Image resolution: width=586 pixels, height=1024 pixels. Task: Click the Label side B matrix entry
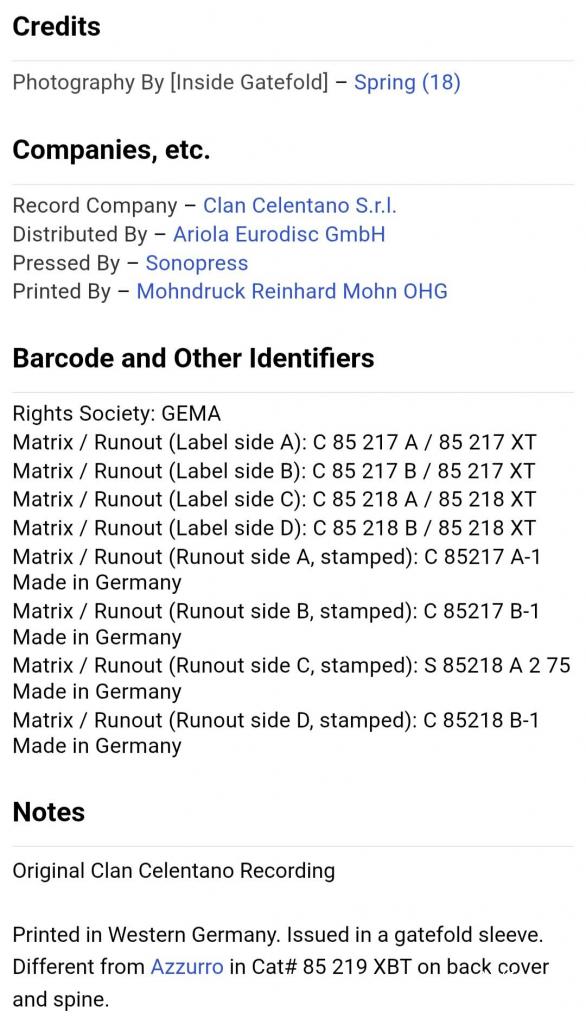click(x=274, y=471)
